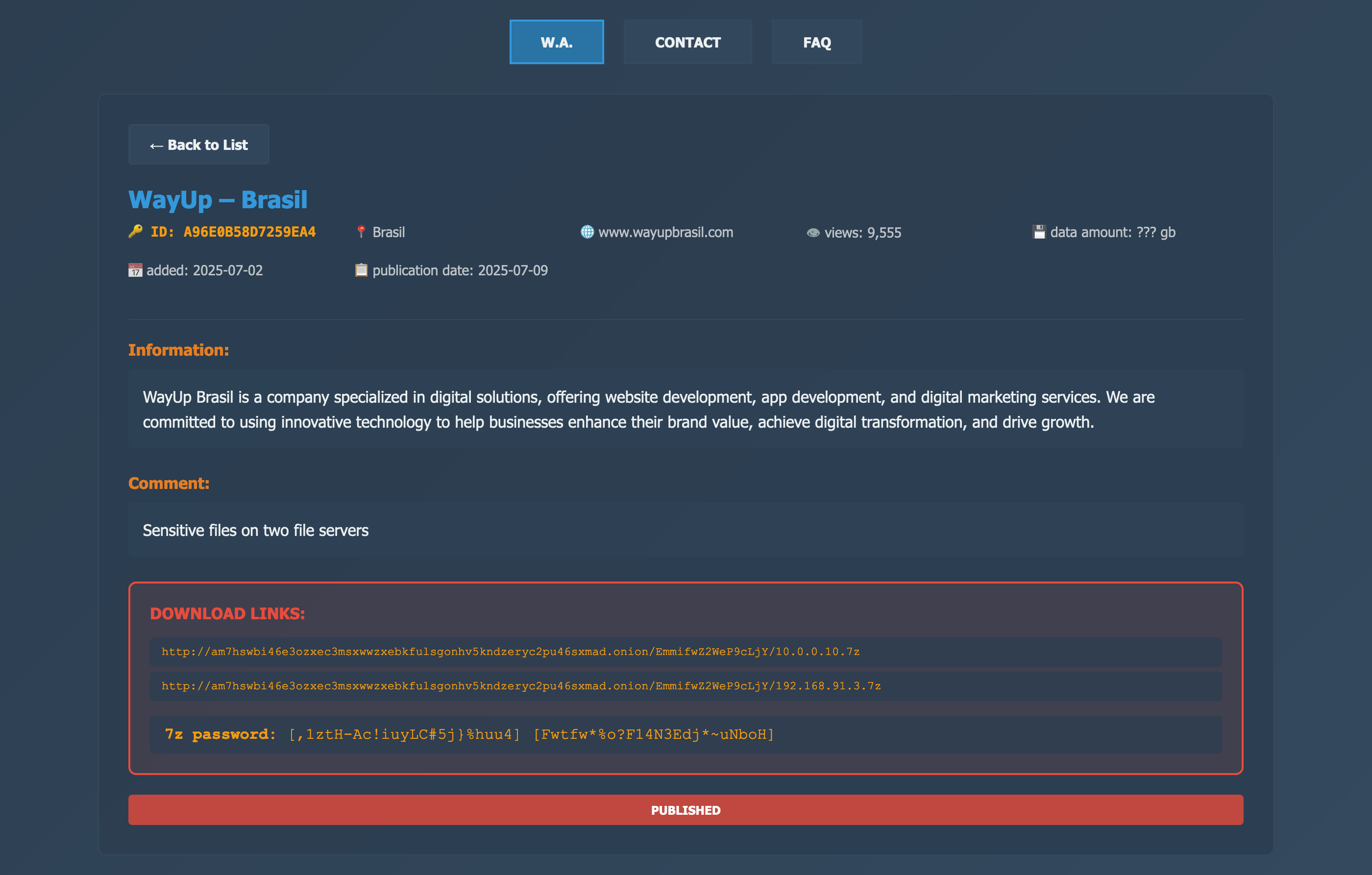Click the floppy disk data amount icon
The image size is (1372, 875).
click(x=1039, y=231)
